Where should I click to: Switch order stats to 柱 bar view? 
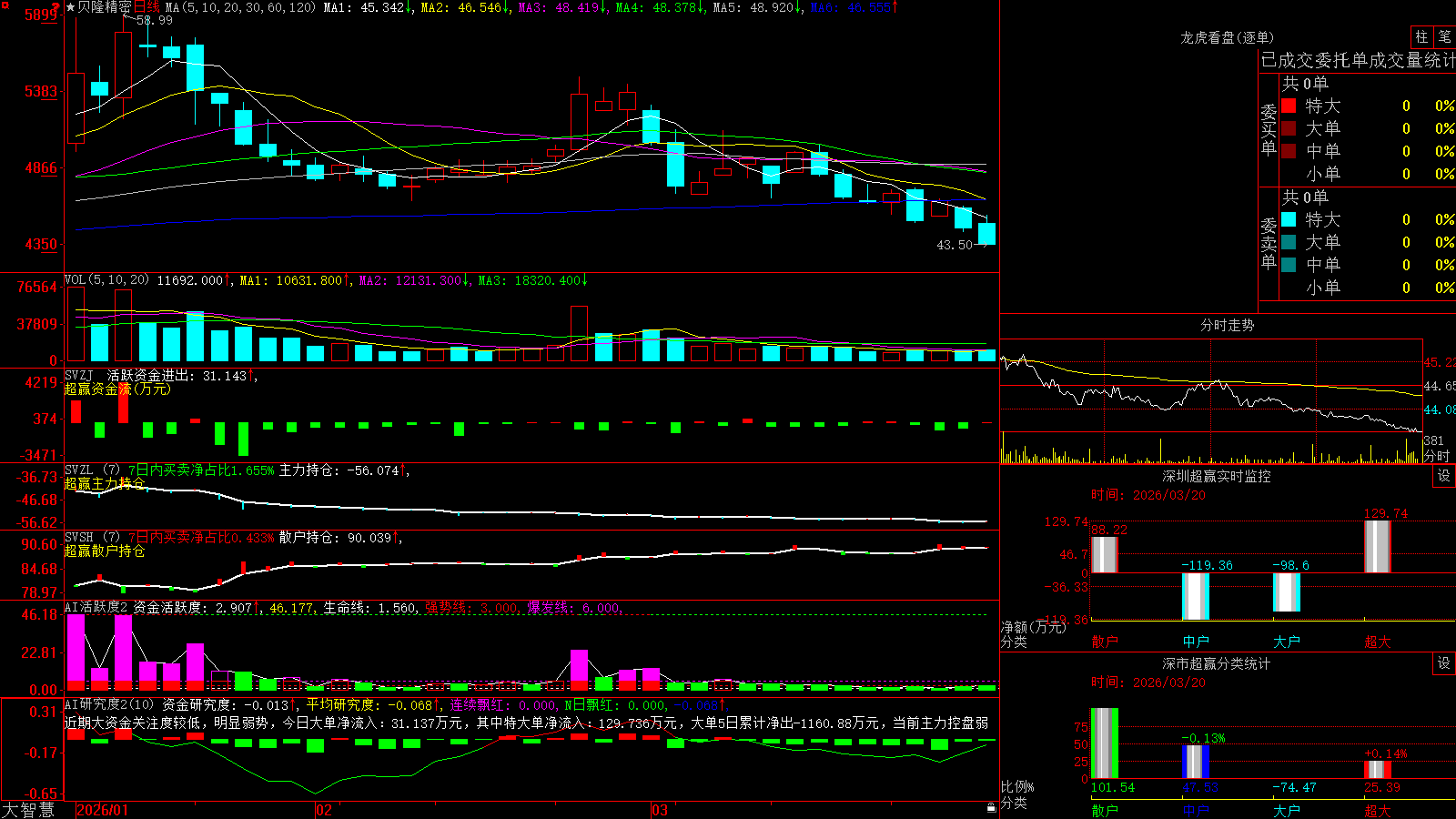point(1421,36)
